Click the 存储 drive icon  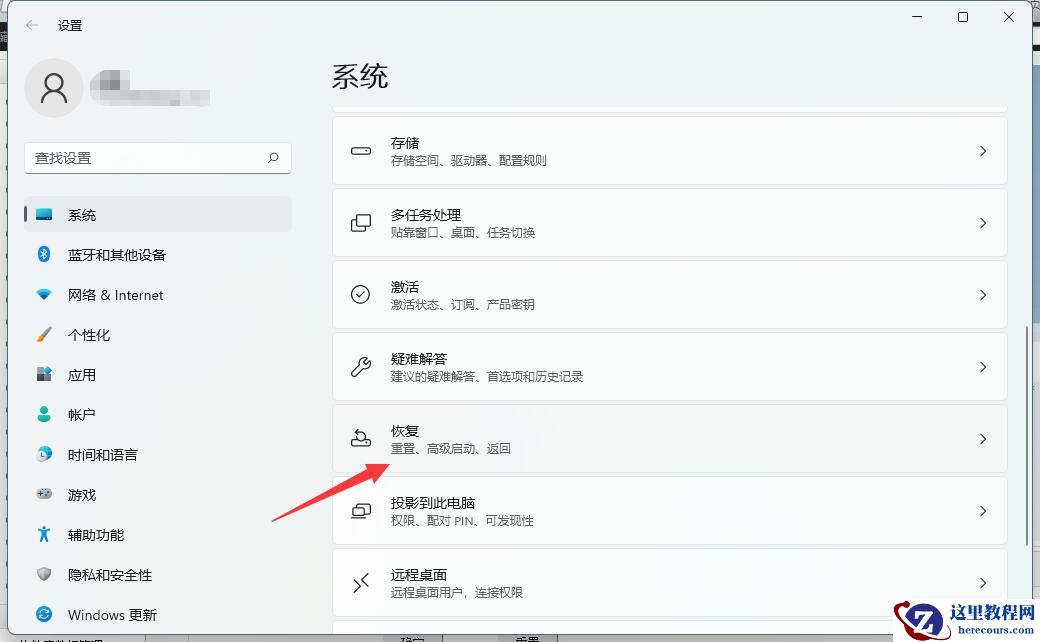click(361, 151)
